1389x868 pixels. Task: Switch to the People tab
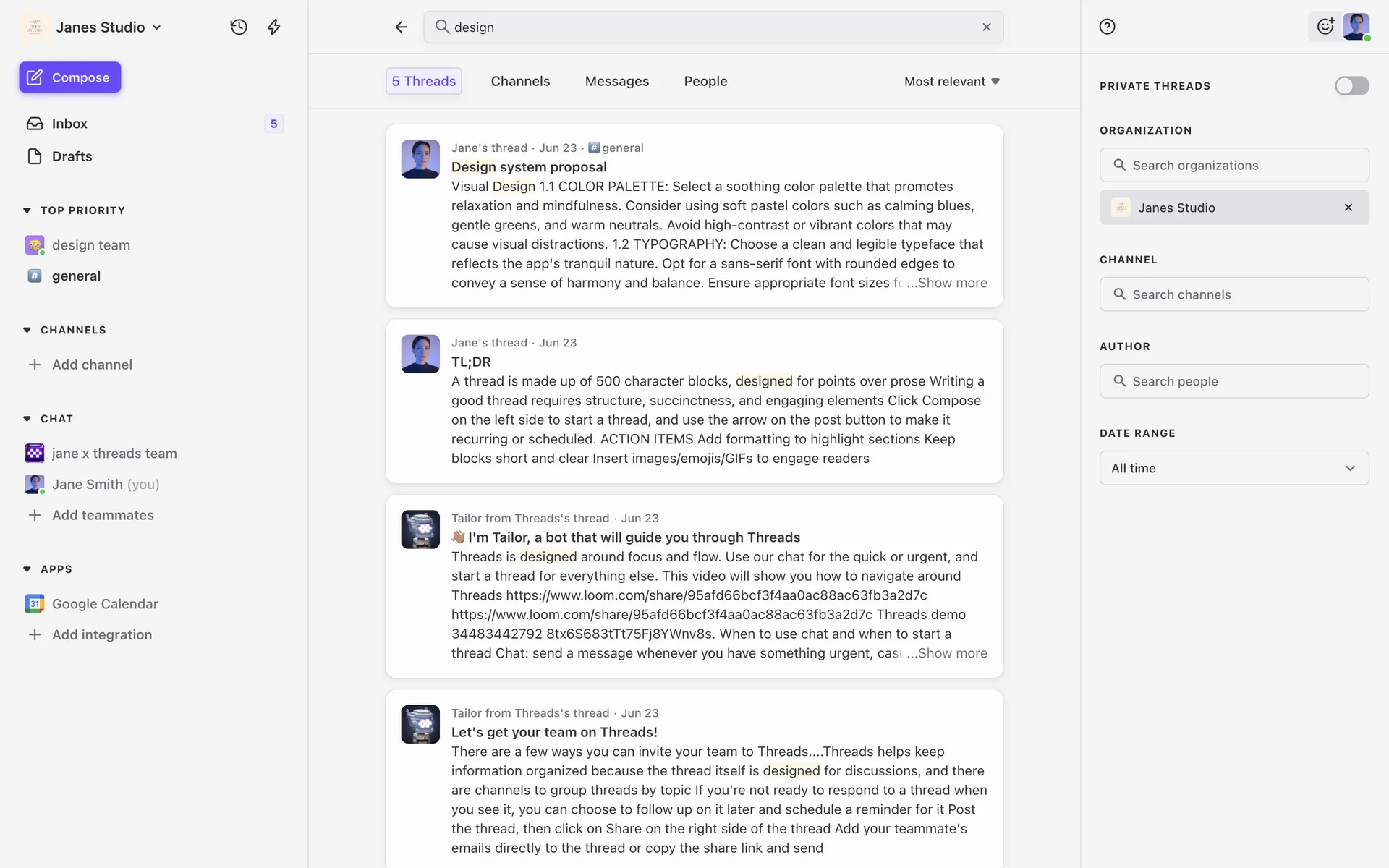click(x=705, y=81)
